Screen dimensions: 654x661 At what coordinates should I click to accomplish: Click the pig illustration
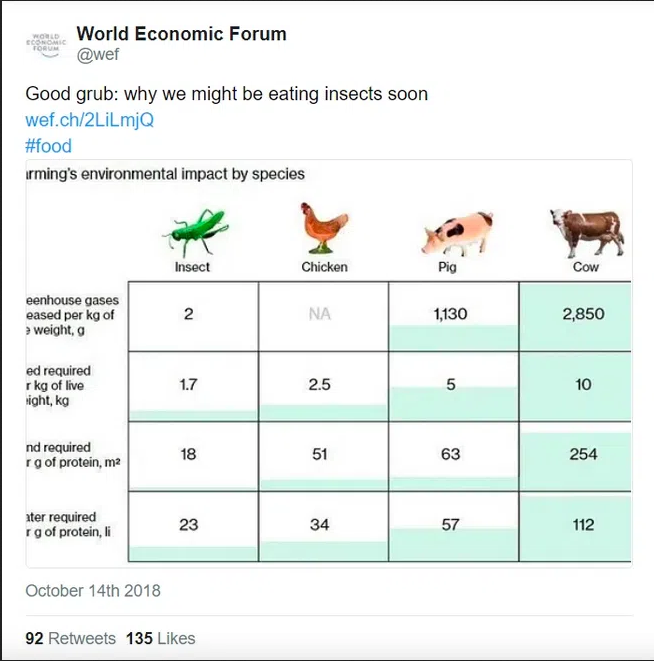[457, 232]
